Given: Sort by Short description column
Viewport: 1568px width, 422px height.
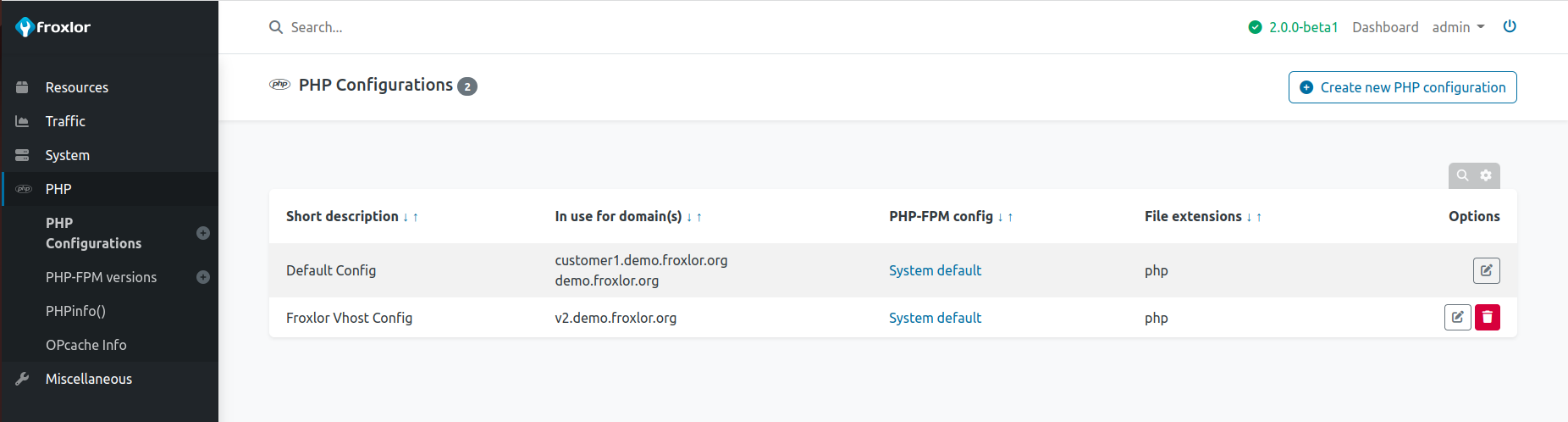Looking at the screenshot, I should (342, 216).
